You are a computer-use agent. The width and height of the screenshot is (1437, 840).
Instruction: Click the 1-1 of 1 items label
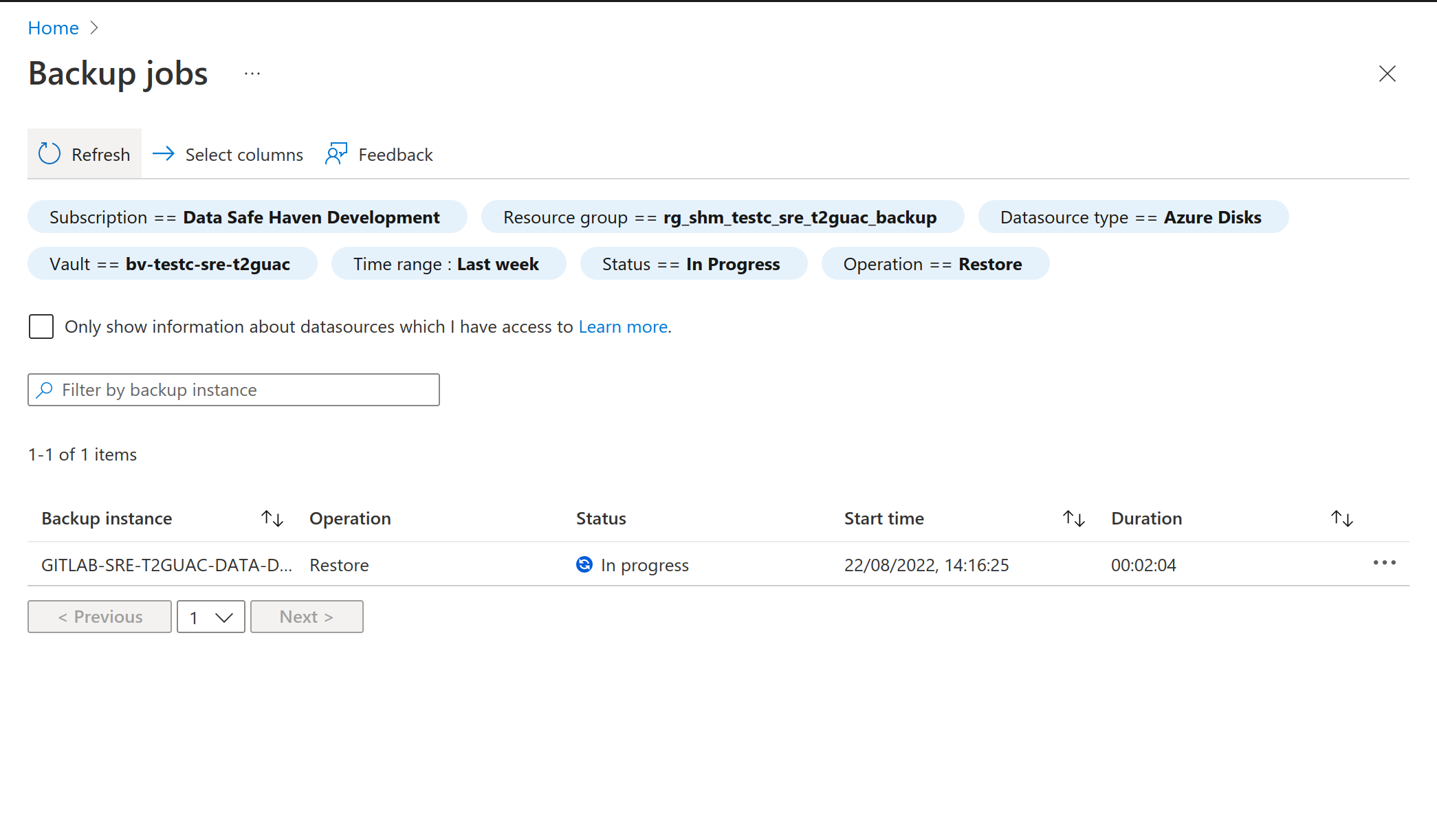pyautogui.click(x=83, y=454)
